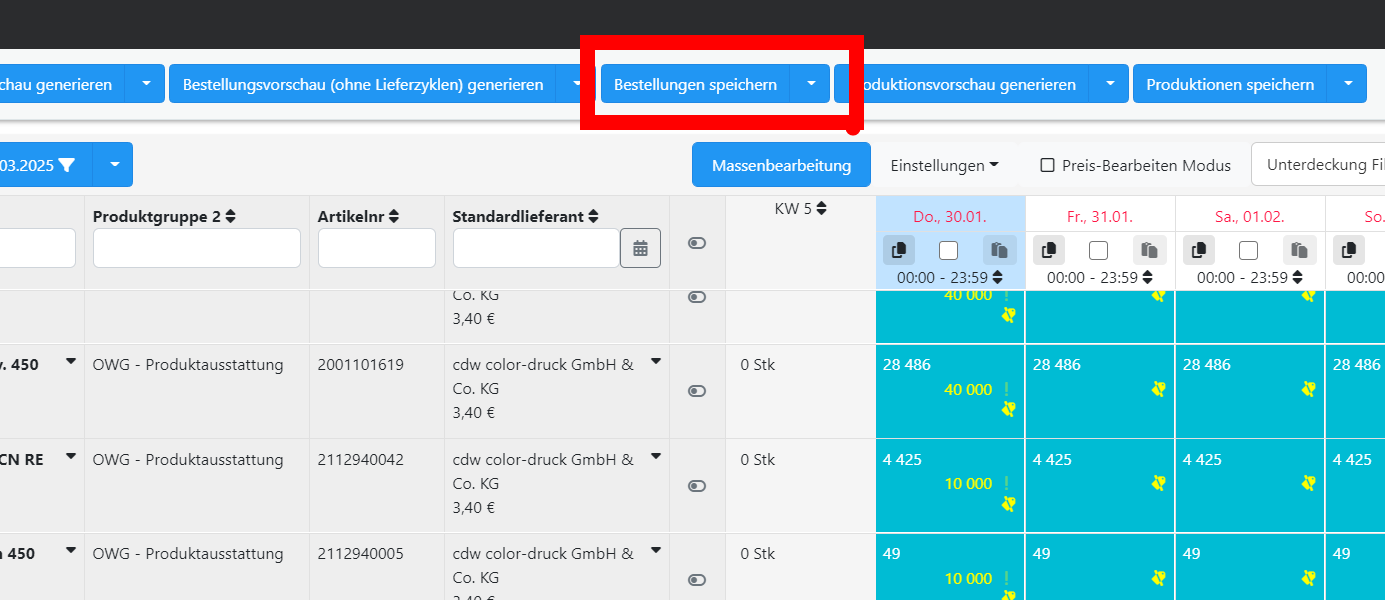Expand the supplier dropdown for article 2001101619
The width and height of the screenshot is (1385, 600).
coord(656,362)
